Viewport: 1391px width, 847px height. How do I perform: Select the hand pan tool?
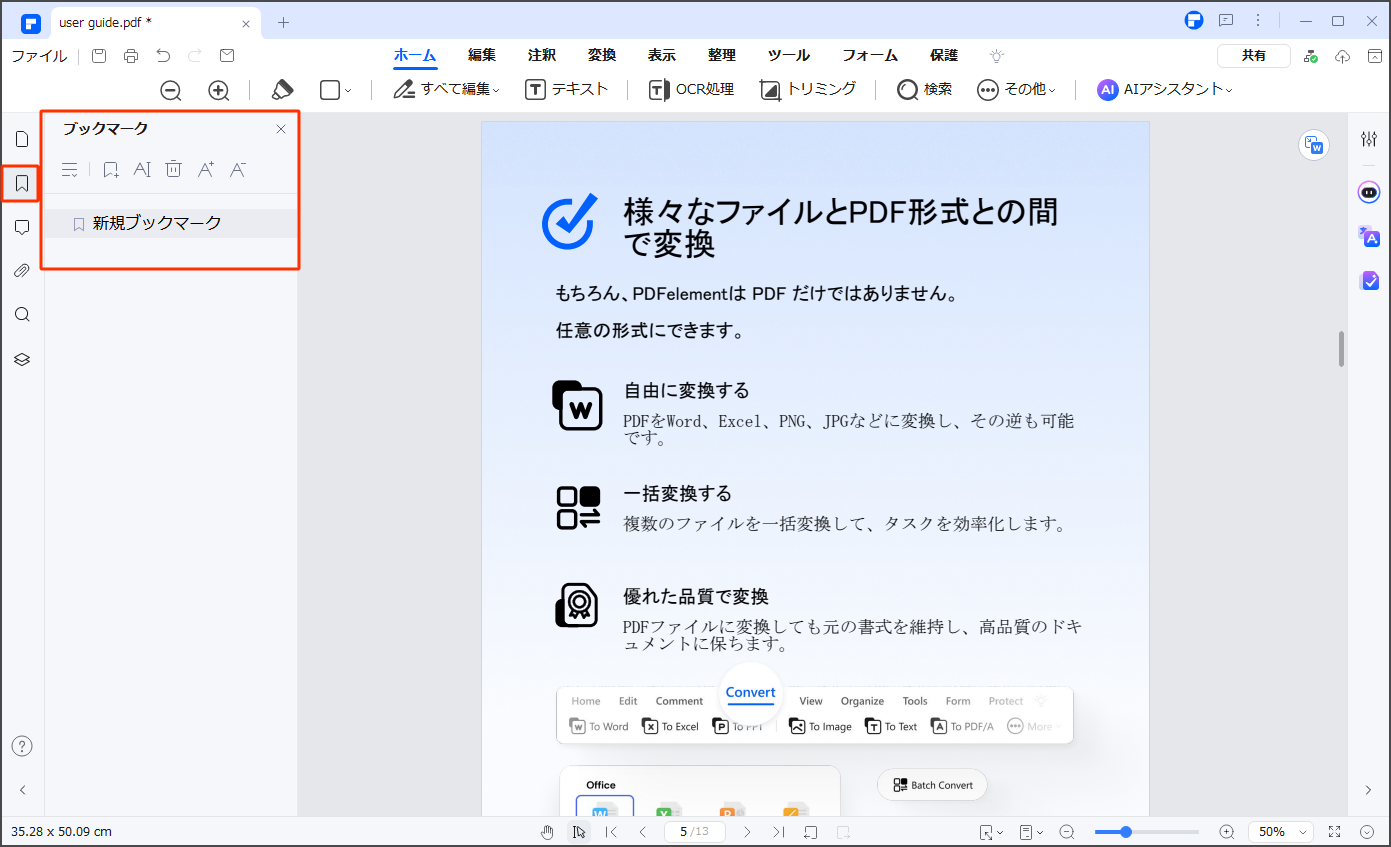[547, 832]
